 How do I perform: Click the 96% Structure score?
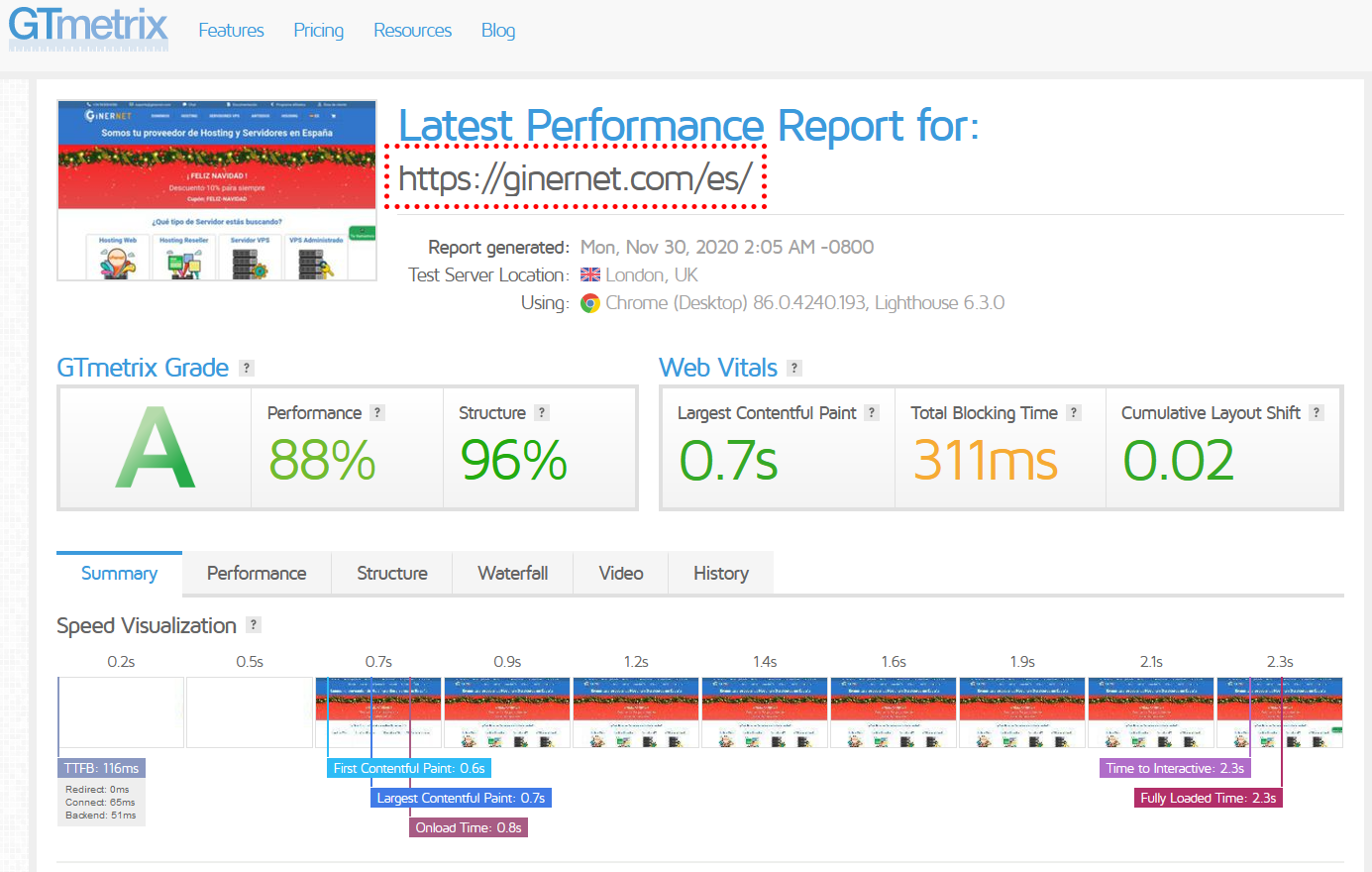(x=513, y=461)
